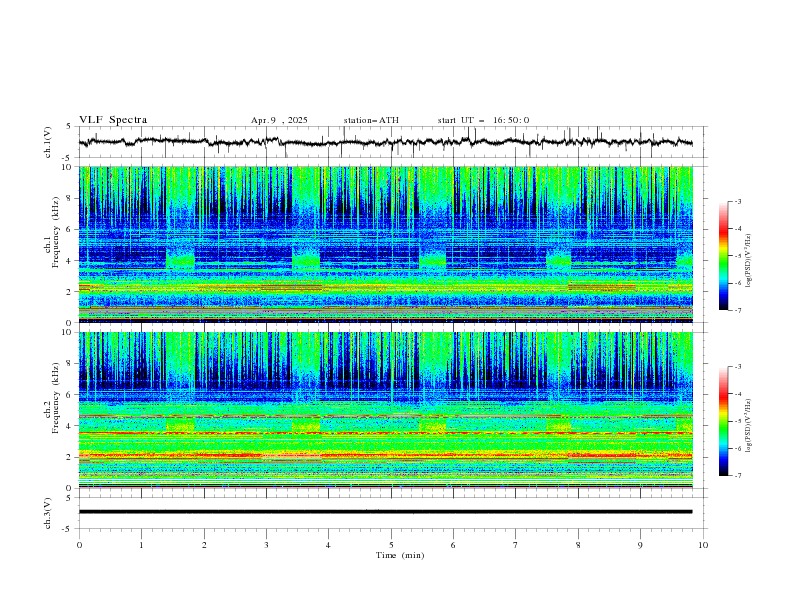Click inside the ch.2 spectrogram panel

pos(385,410)
